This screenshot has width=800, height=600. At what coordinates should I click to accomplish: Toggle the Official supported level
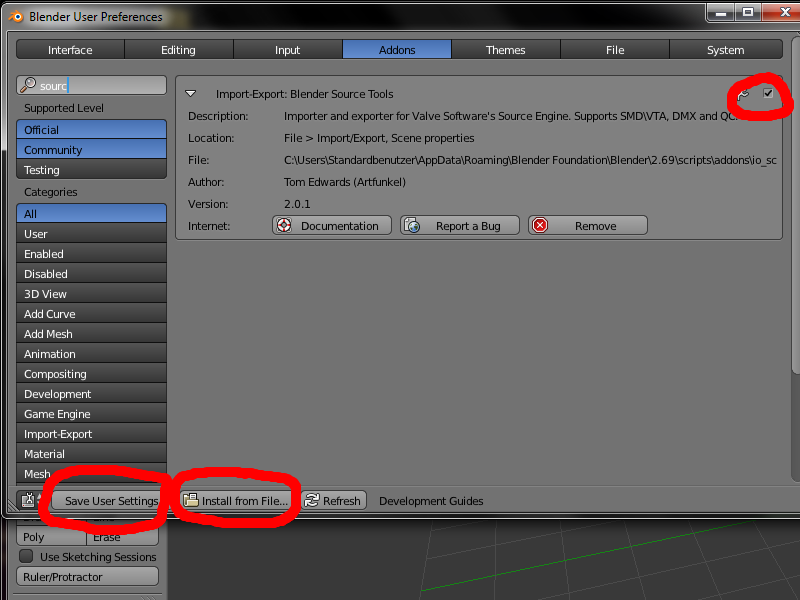tap(91, 130)
